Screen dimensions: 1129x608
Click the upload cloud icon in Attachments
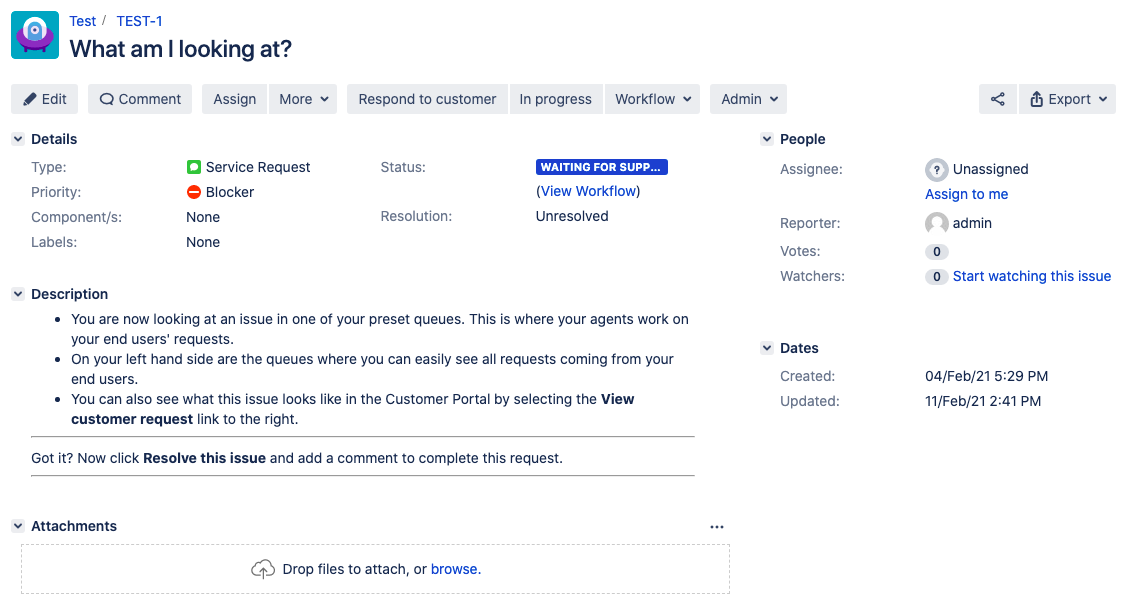[262, 569]
